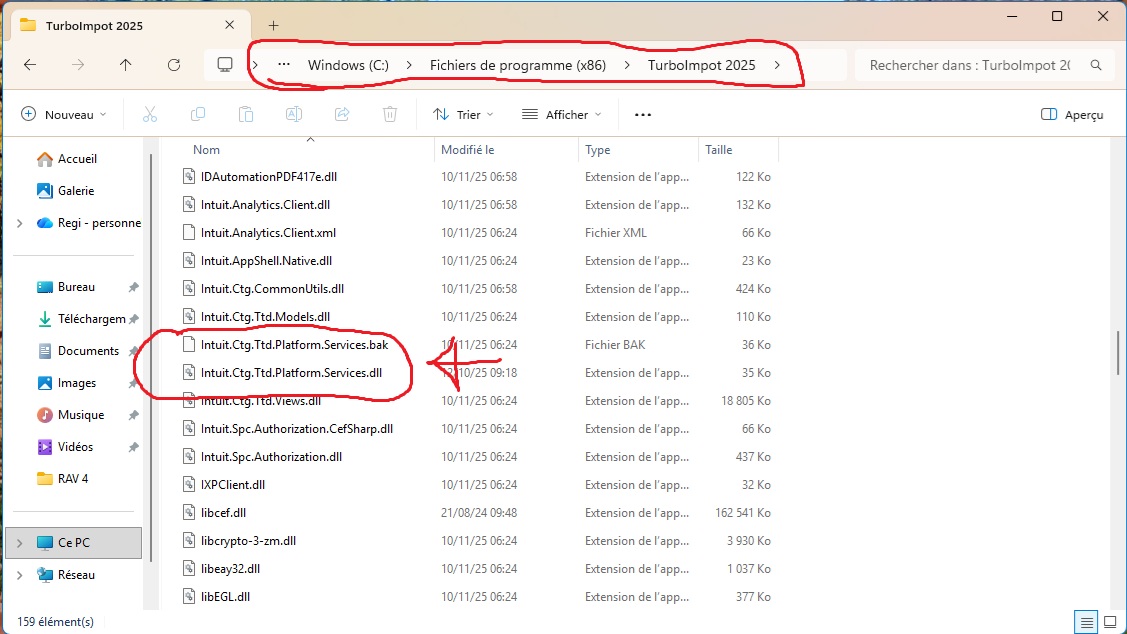Screen dimensions: 1127x634
Task: Expand the Réseau tree node
Action: (19, 575)
